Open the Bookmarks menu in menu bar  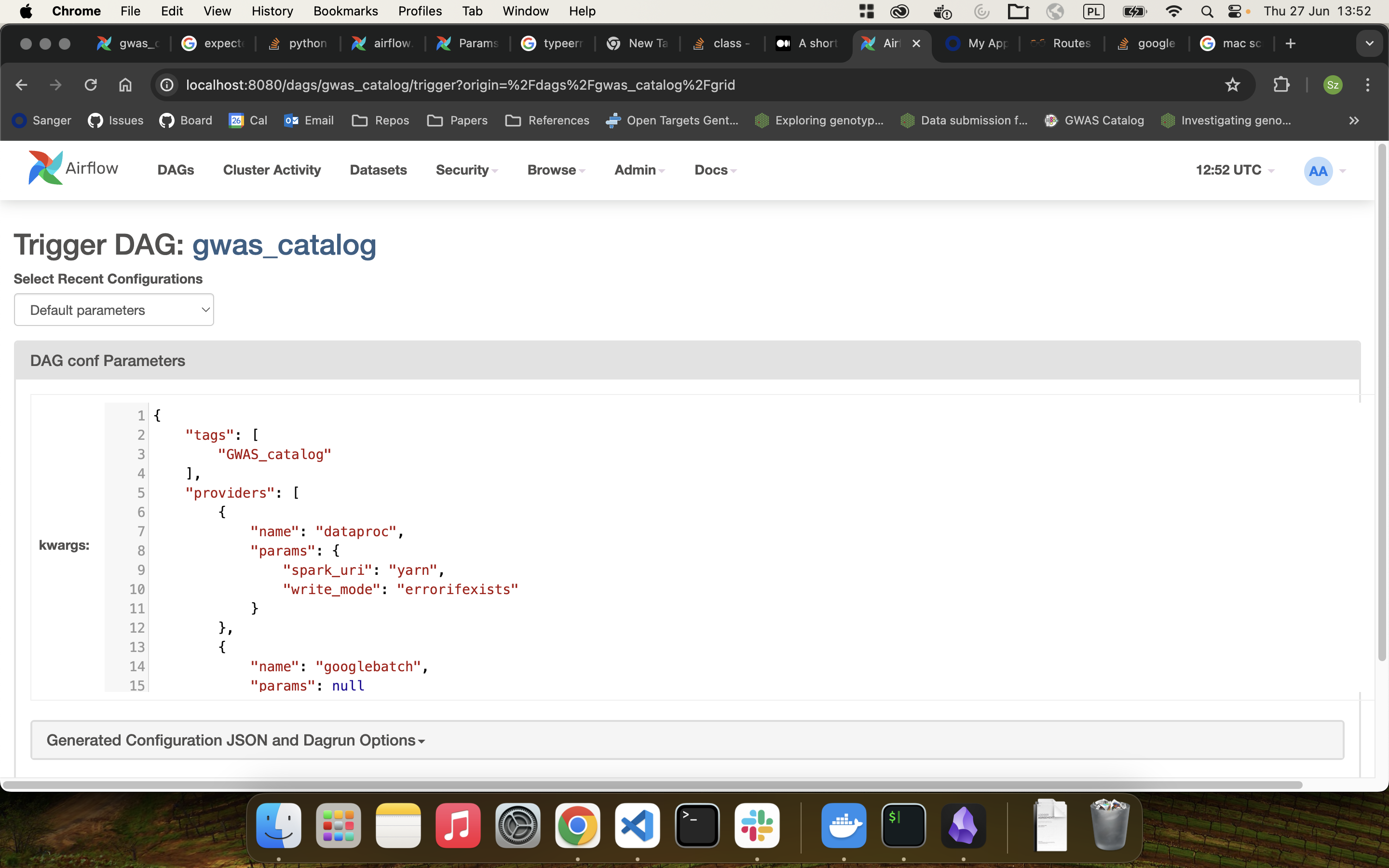pyautogui.click(x=345, y=11)
